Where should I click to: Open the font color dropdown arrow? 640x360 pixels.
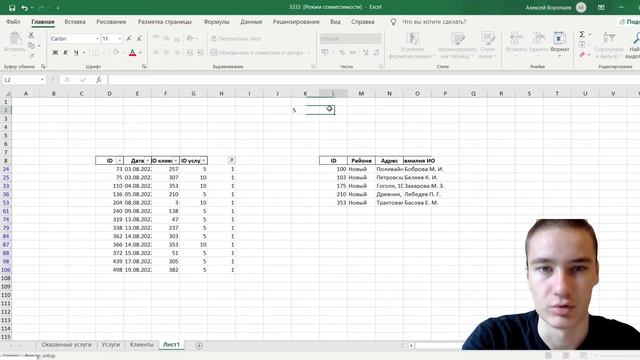(140, 53)
